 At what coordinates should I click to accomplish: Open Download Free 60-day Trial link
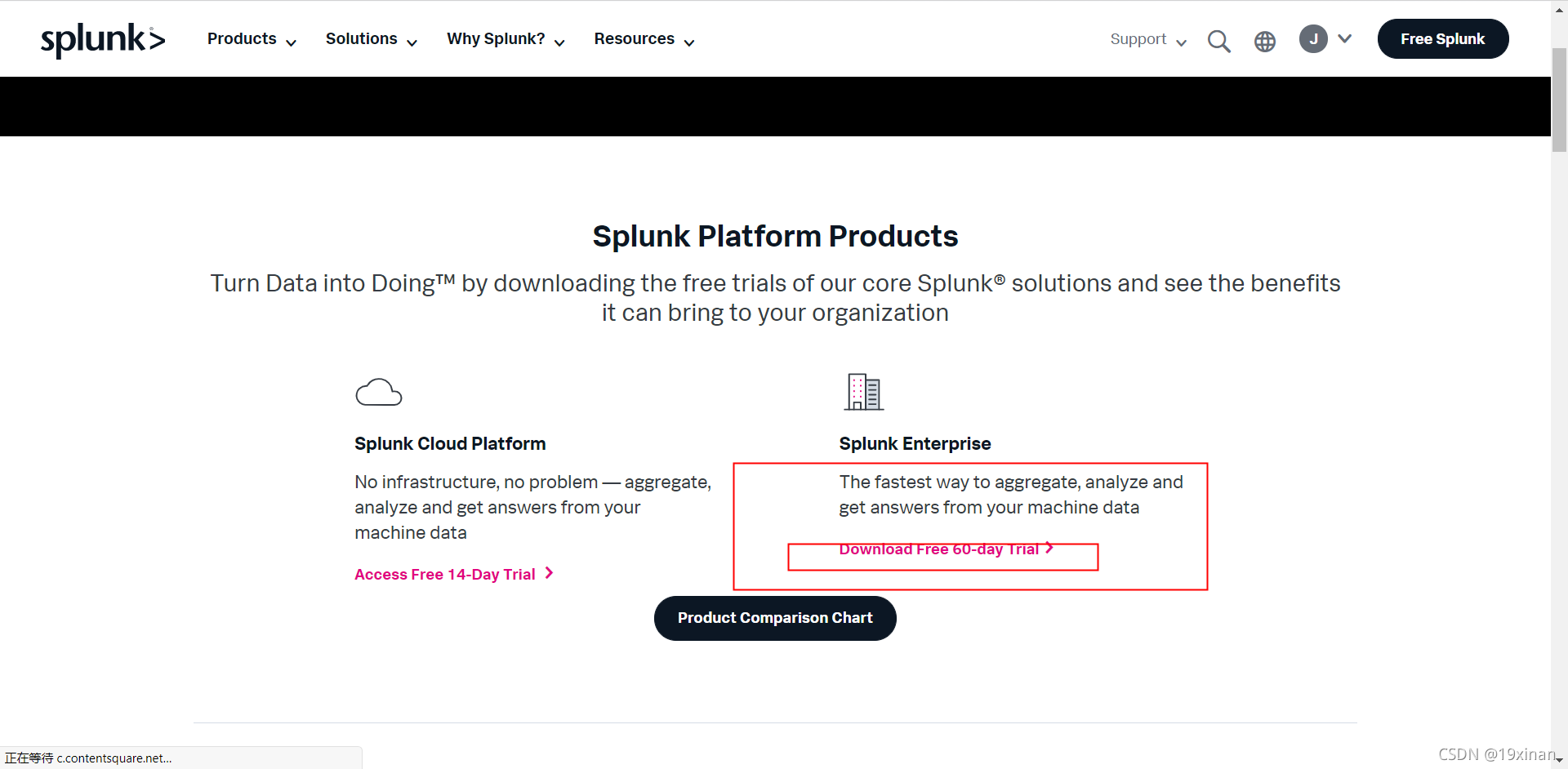pyautogui.click(x=939, y=549)
